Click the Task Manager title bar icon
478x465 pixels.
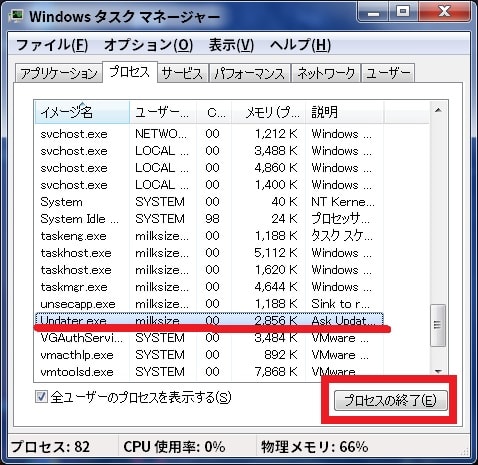16,16
